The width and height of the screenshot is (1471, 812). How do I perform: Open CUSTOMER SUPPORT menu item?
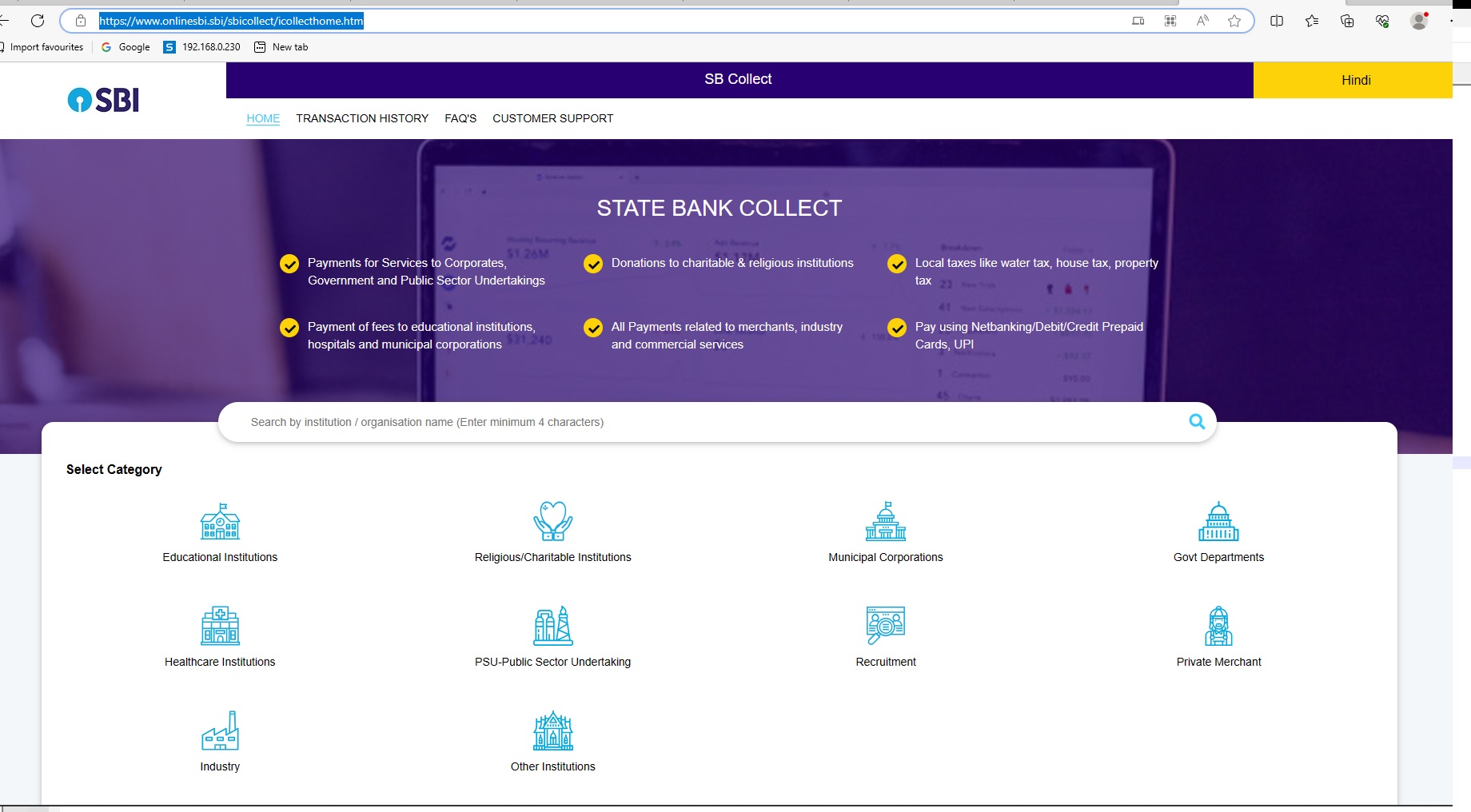pos(553,118)
